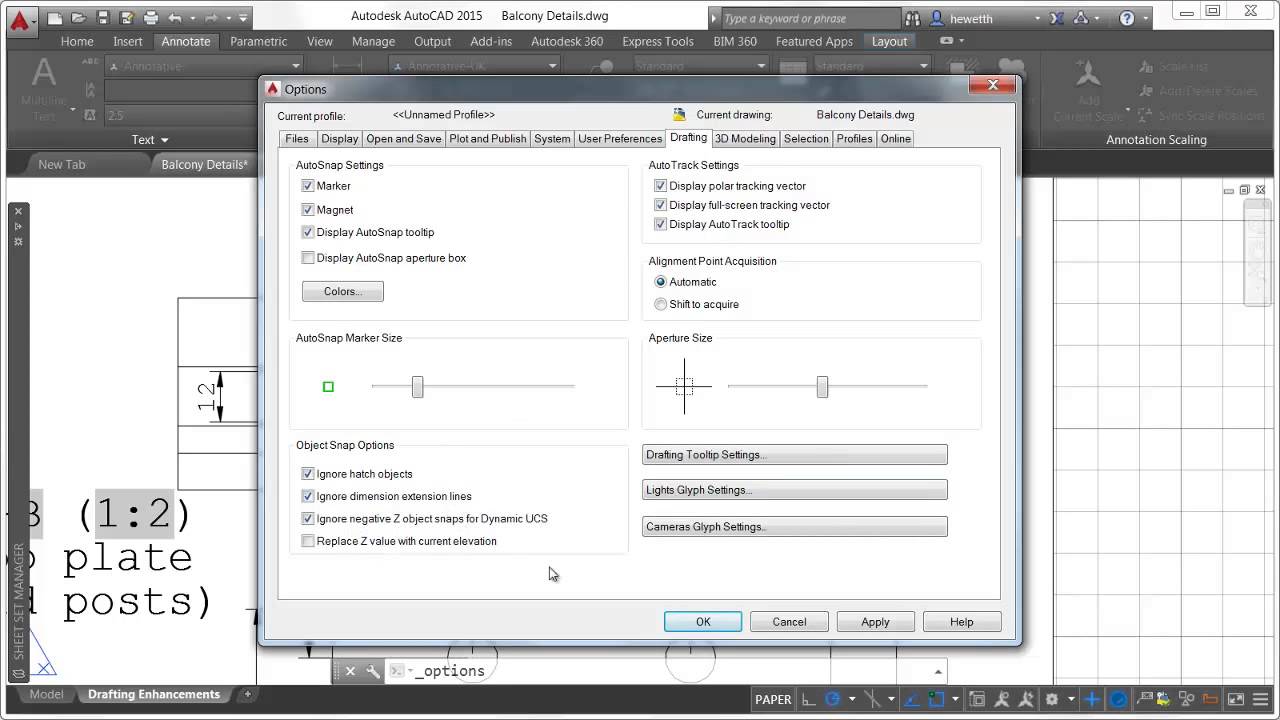Switch to the Drafting Enhancements layout tab
The height and width of the screenshot is (720, 1280).
click(x=154, y=694)
